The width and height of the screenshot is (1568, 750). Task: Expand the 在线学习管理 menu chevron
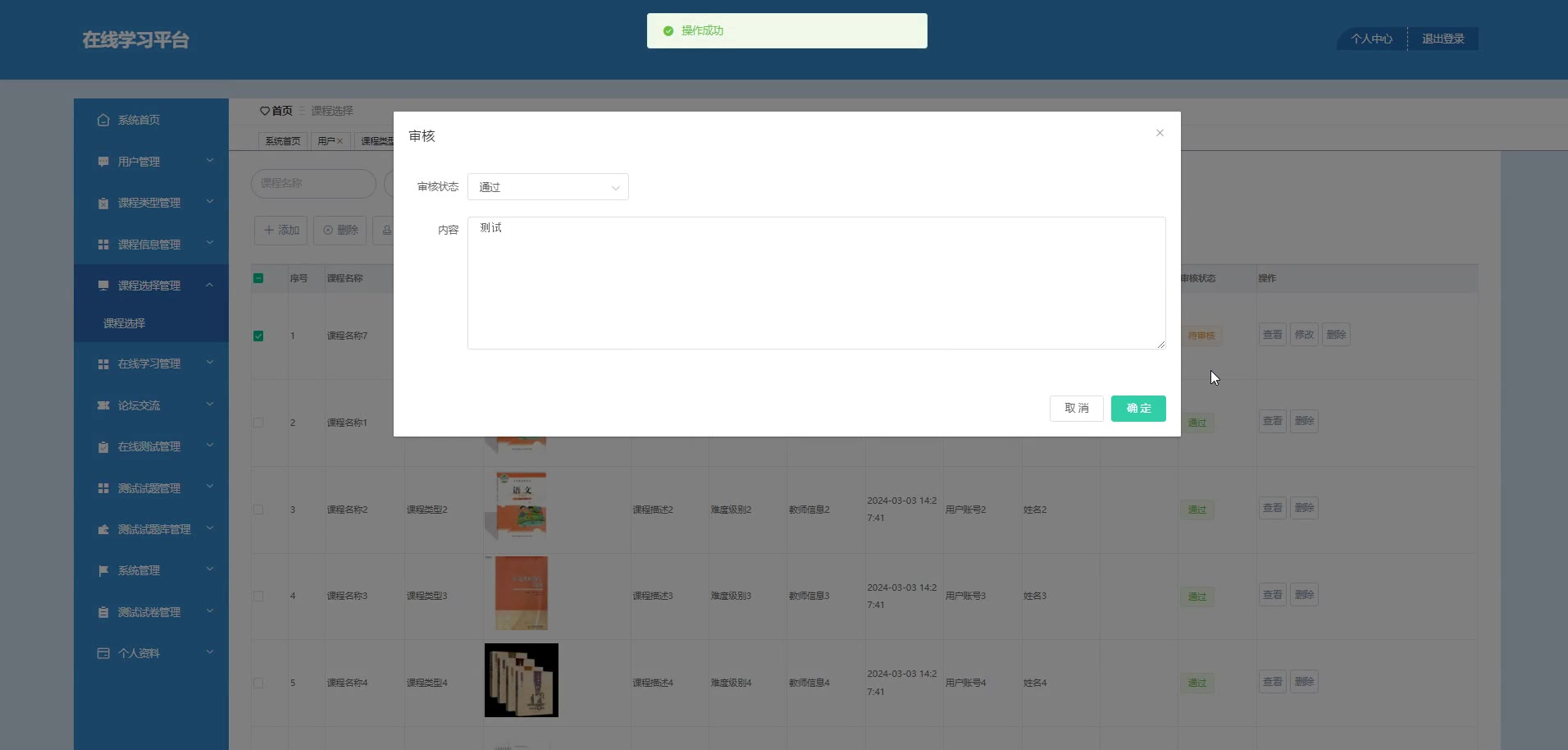point(210,363)
